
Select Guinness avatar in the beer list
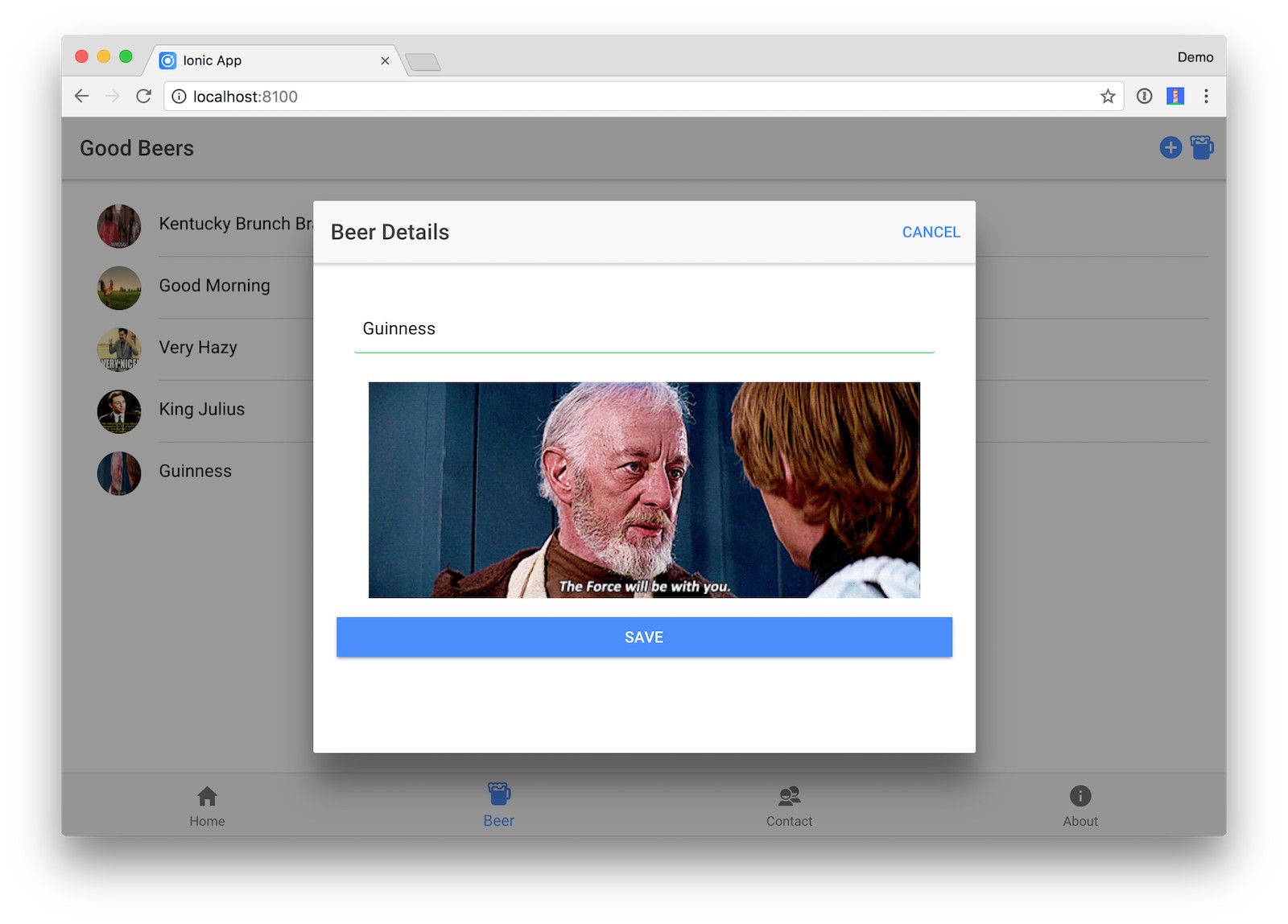(119, 473)
